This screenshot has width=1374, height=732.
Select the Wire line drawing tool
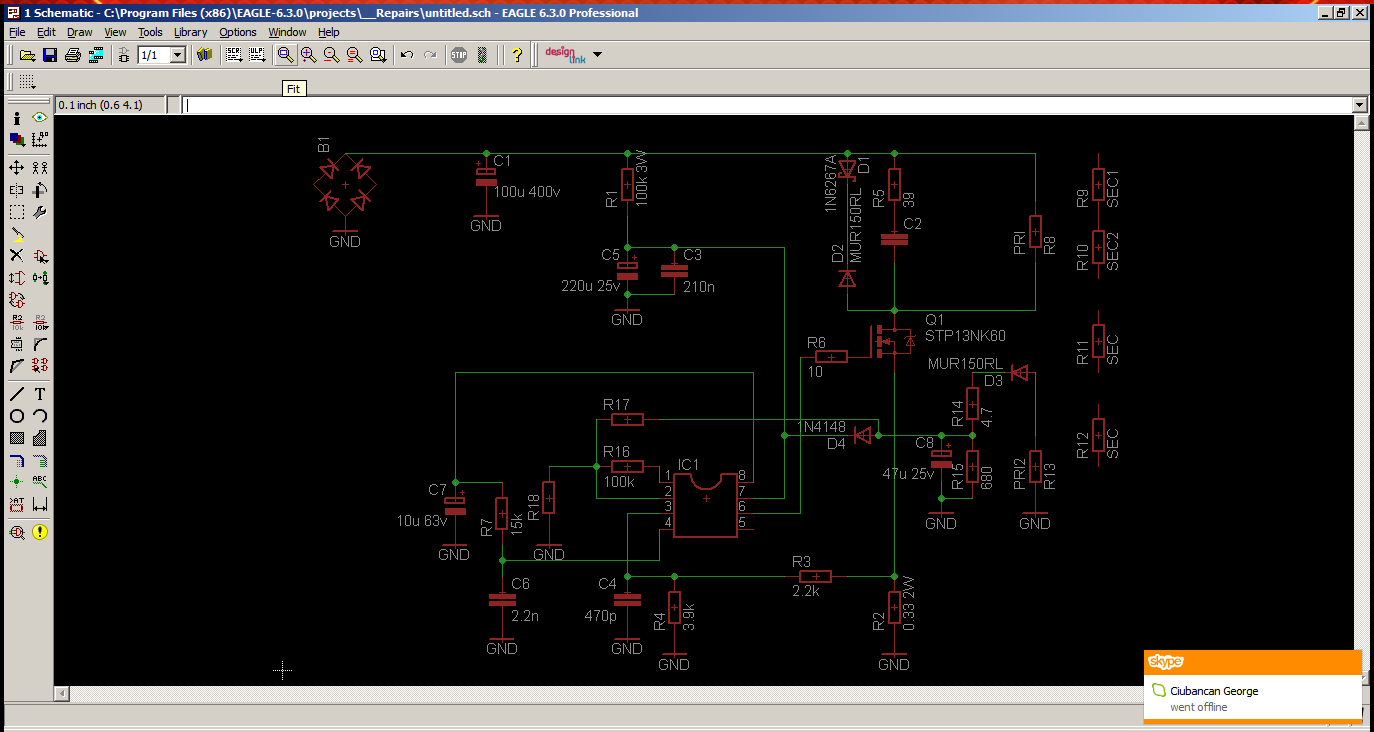pos(17,394)
